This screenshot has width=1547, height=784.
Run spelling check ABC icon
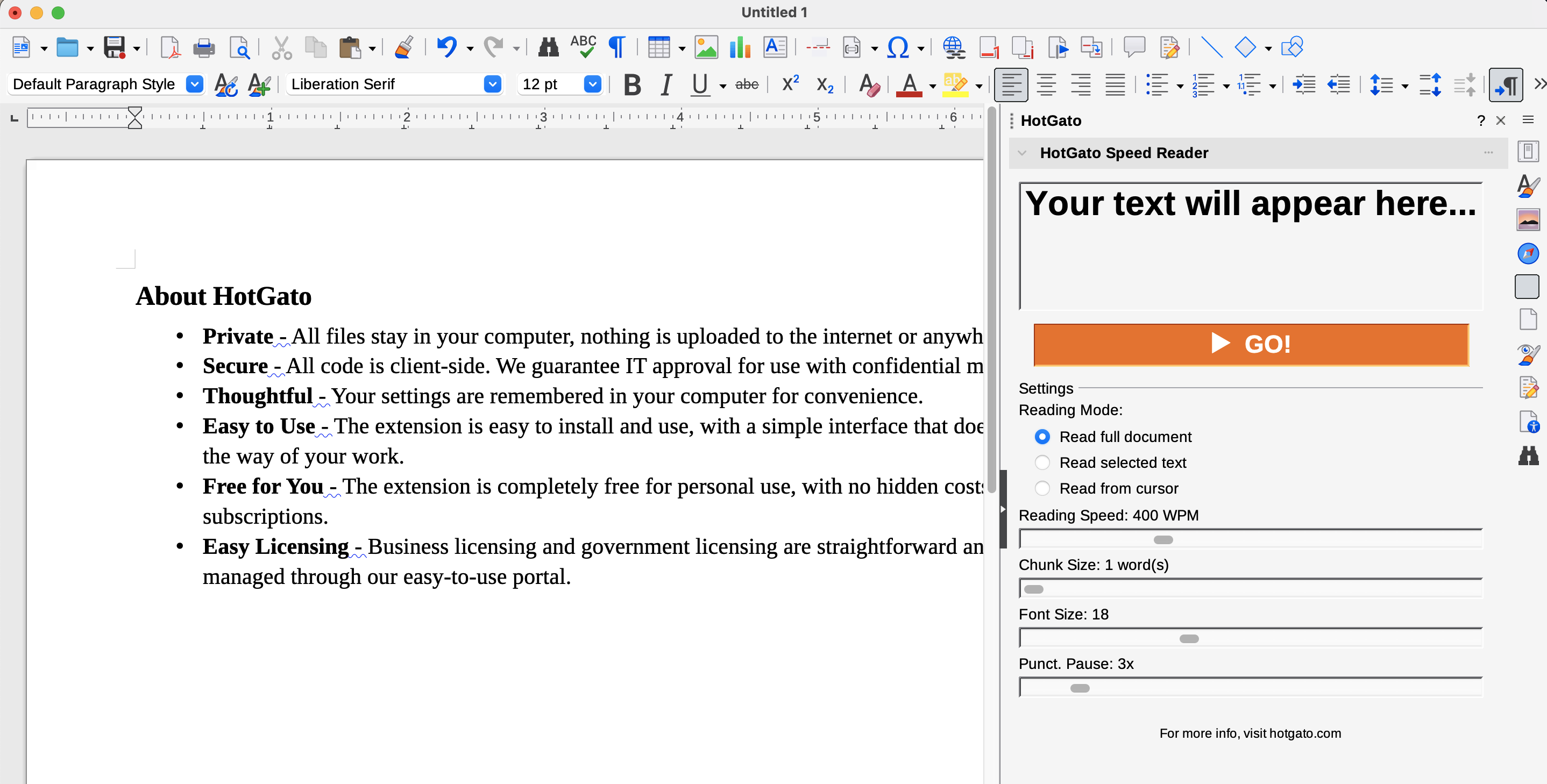[583, 47]
